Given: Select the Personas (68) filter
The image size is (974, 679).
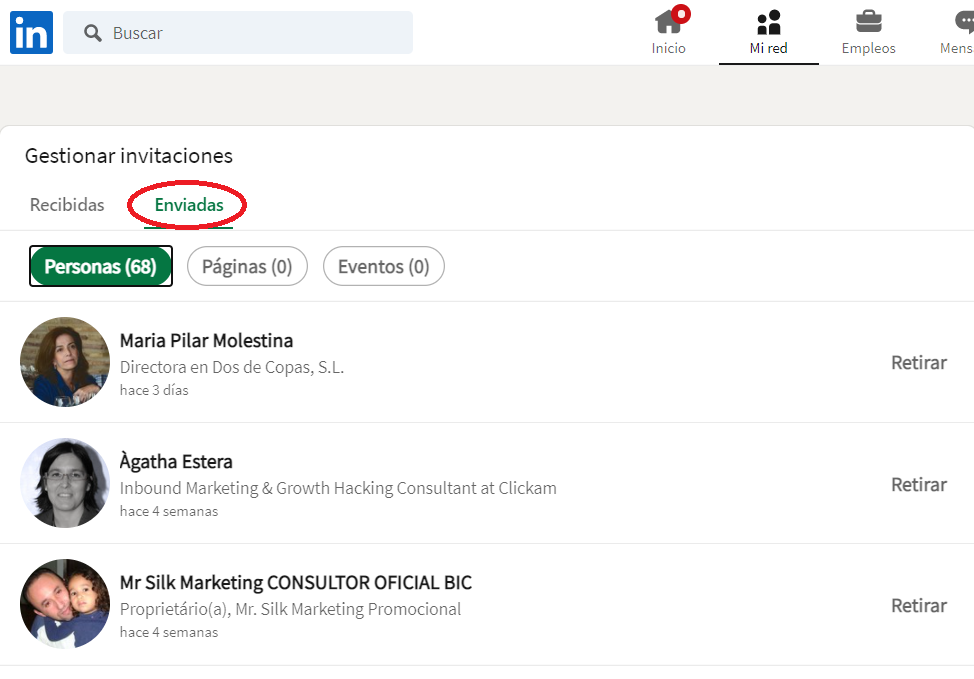Looking at the screenshot, I should pyautogui.click(x=101, y=267).
